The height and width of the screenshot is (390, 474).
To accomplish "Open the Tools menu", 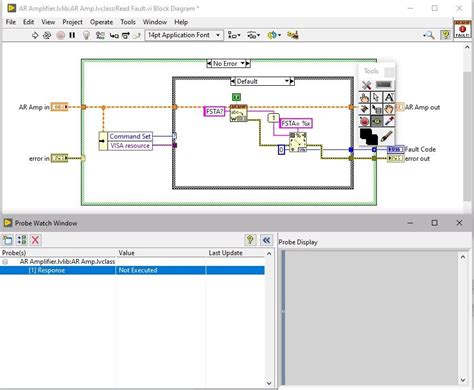I will pos(128,22).
